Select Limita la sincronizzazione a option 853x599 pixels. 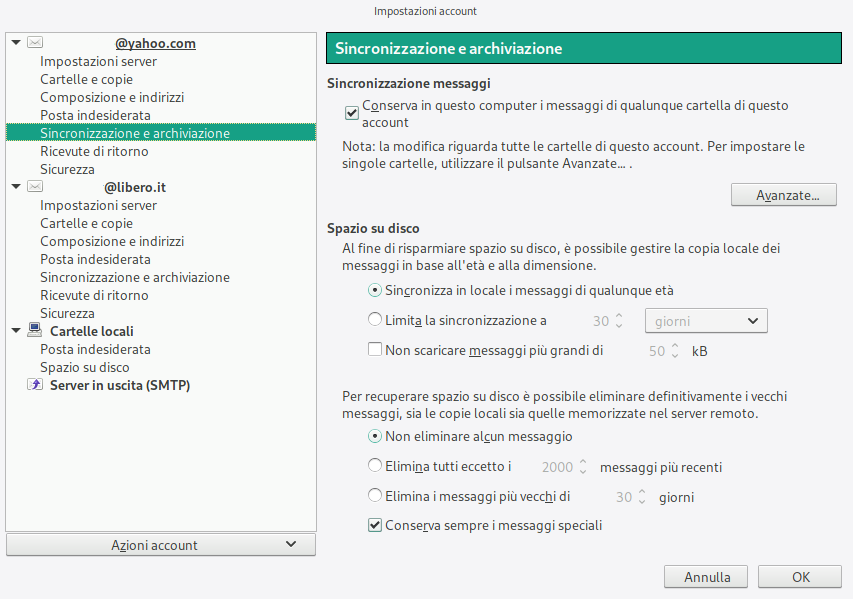[x=375, y=319]
